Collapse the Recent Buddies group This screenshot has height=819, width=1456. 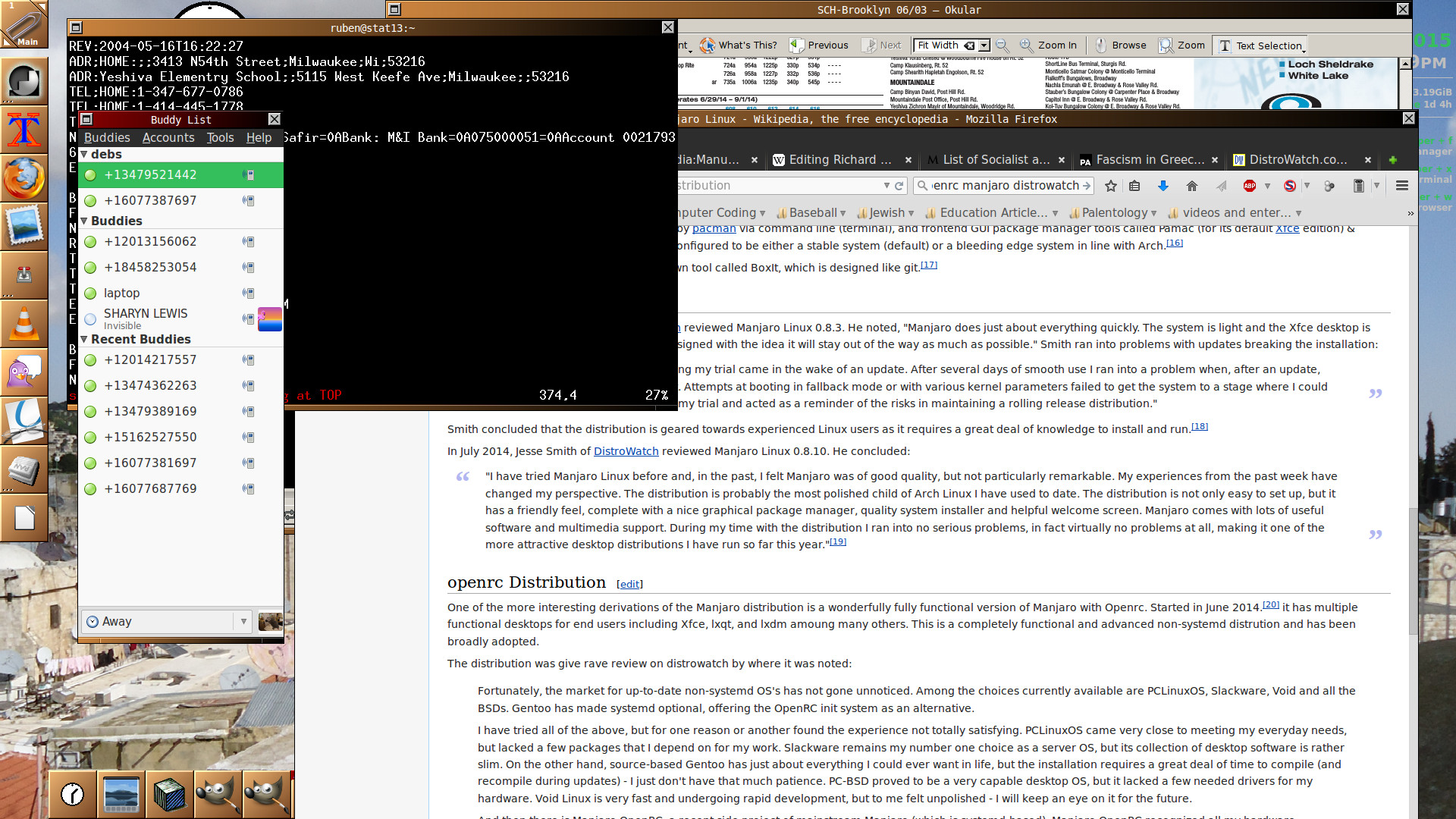(x=84, y=340)
